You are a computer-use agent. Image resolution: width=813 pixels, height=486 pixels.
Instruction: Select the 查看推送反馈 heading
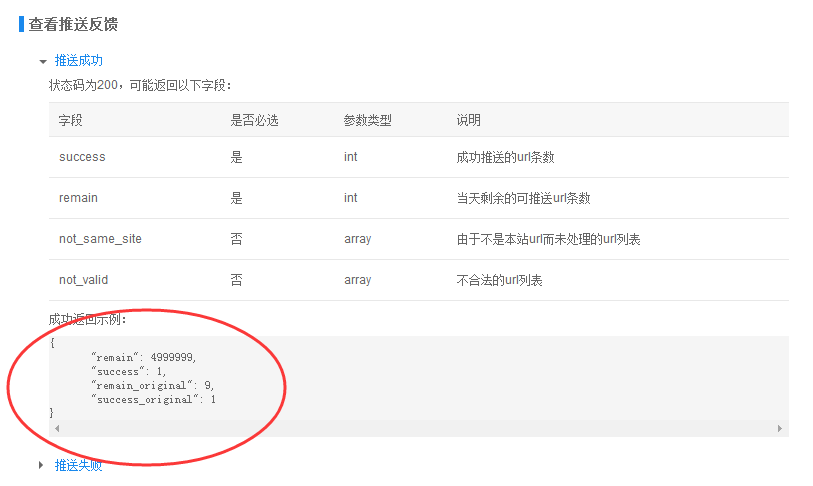point(73,24)
